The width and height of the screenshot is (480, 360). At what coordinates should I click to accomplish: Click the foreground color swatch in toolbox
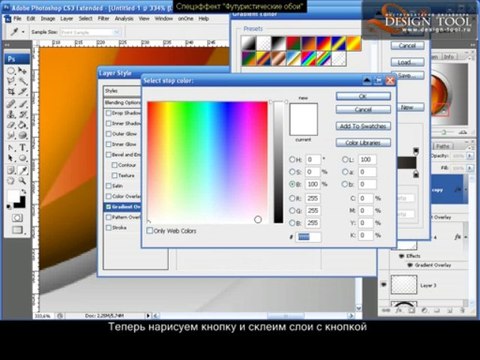pyautogui.click(x=14, y=196)
